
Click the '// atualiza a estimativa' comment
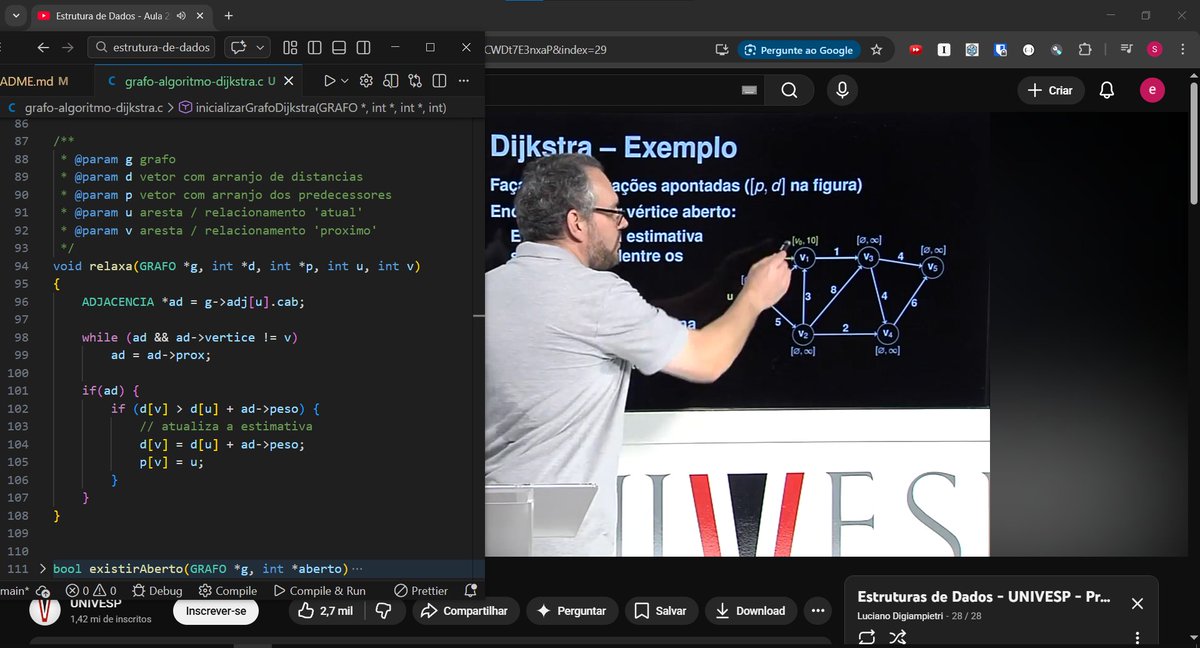[x=226, y=426]
